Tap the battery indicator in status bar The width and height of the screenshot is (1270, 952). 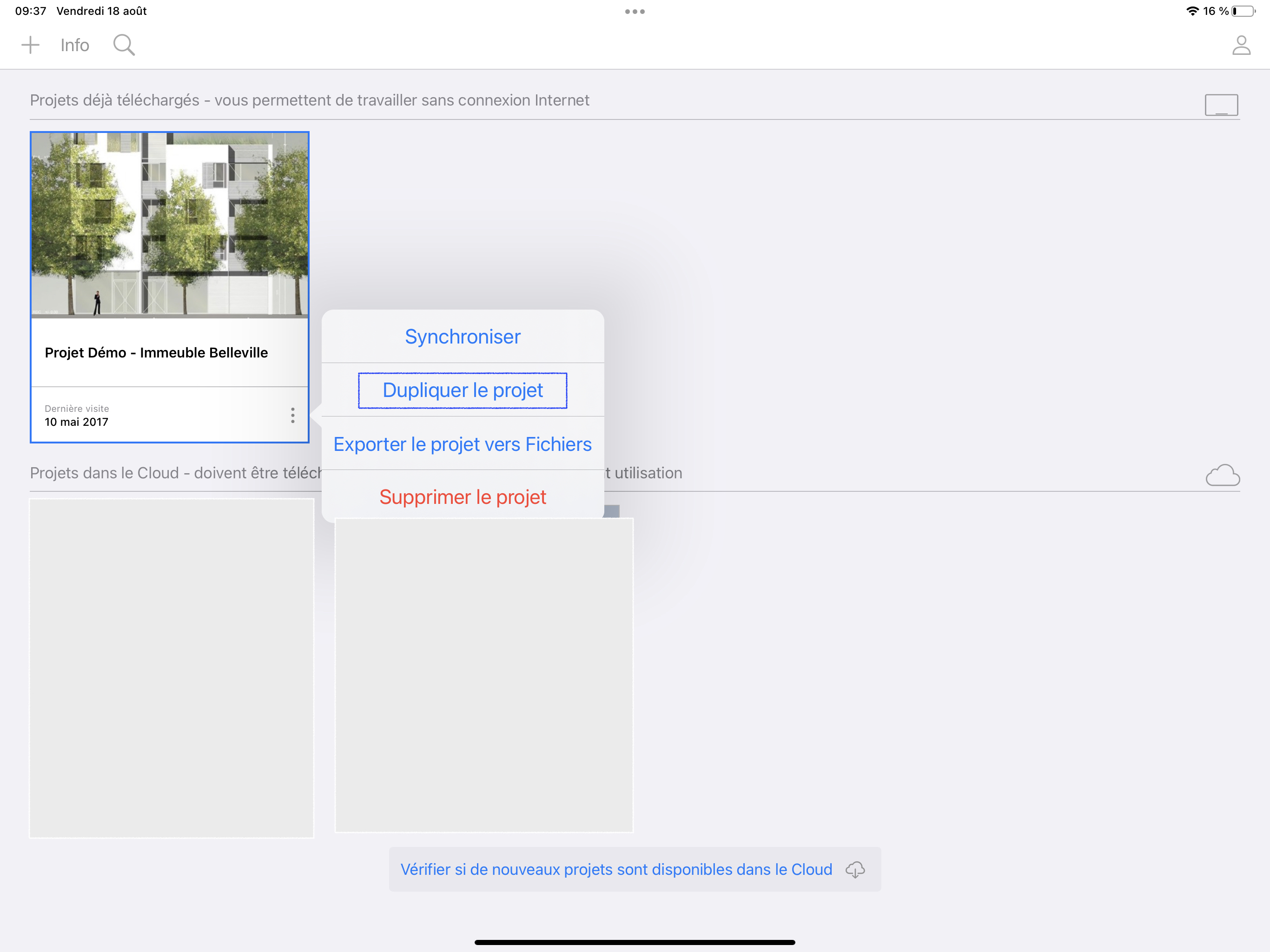coord(1243,11)
